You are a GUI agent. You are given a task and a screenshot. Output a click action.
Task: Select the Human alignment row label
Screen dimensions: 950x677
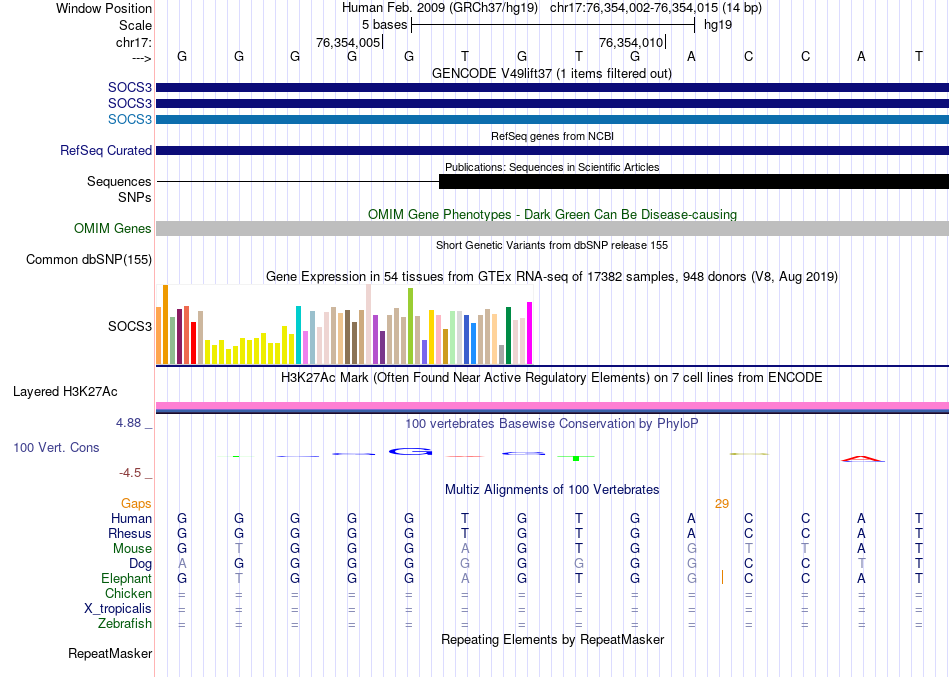(x=131, y=518)
